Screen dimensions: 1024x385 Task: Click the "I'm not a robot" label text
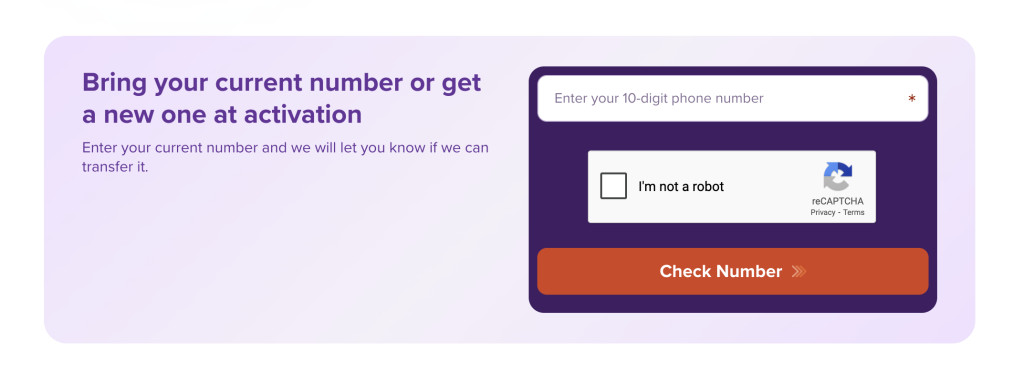coord(681,187)
